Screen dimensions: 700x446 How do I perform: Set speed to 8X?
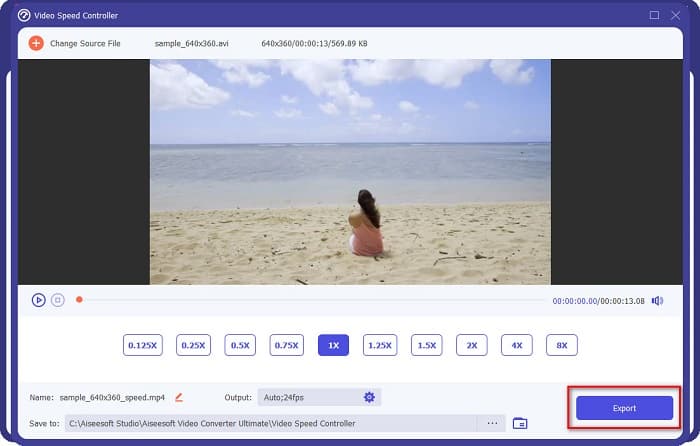point(562,345)
